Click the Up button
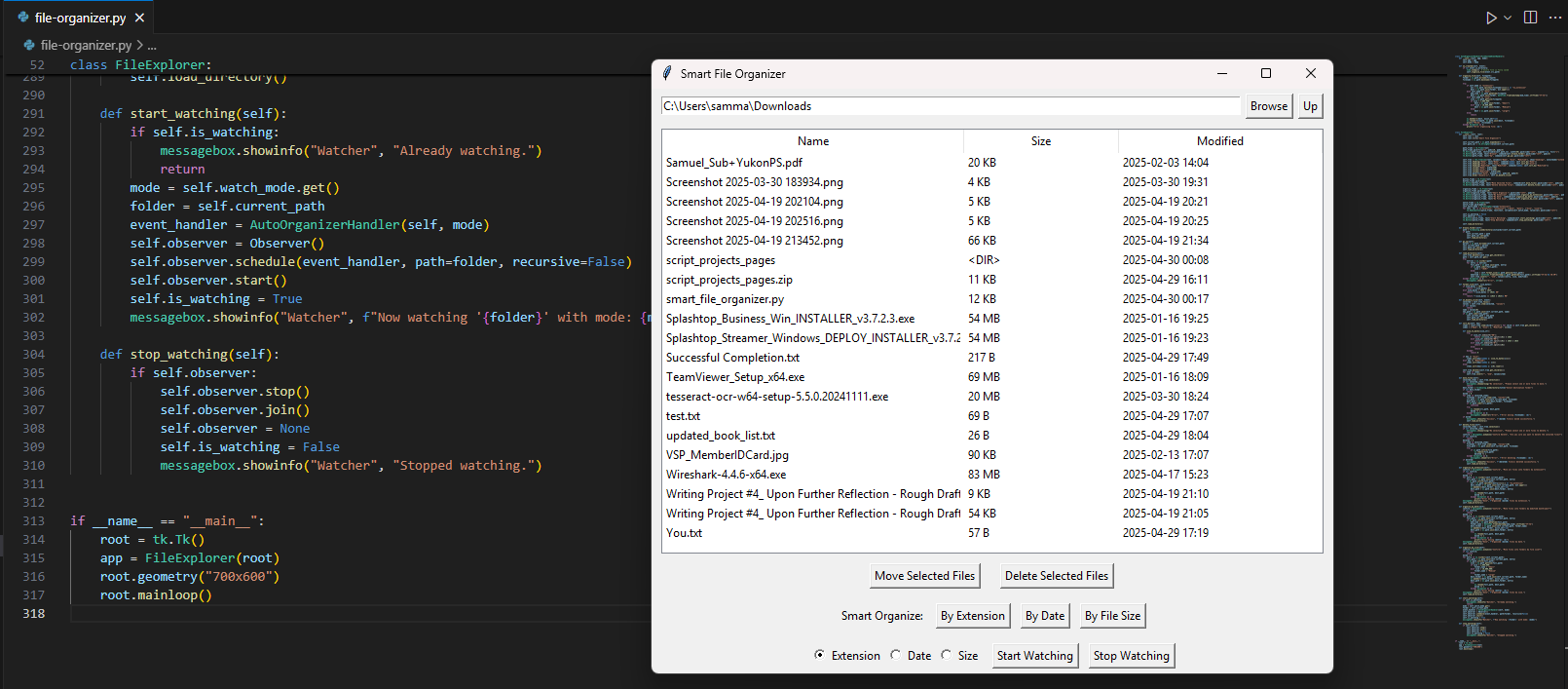The width and height of the screenshot is (1568, 689). (1310, 106)
